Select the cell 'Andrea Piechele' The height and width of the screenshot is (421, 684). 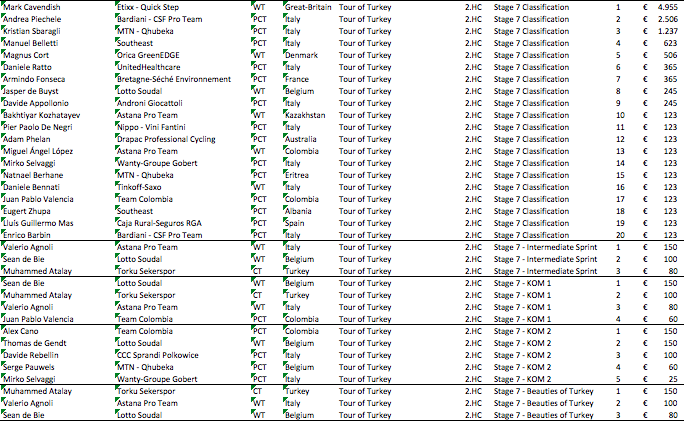pyautogui.click(x=32, y=19)
